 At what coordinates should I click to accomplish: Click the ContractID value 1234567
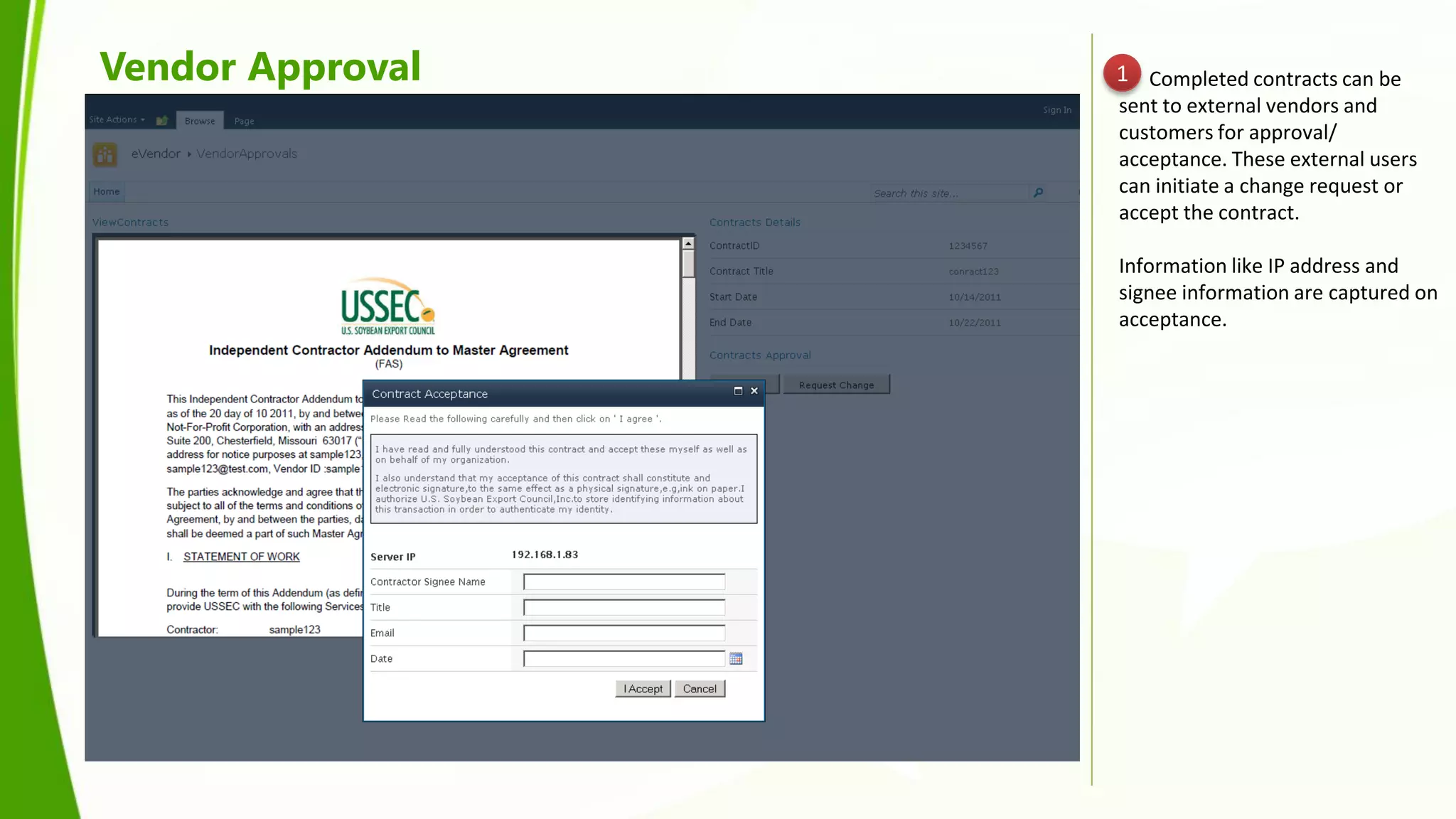point(968,246)
